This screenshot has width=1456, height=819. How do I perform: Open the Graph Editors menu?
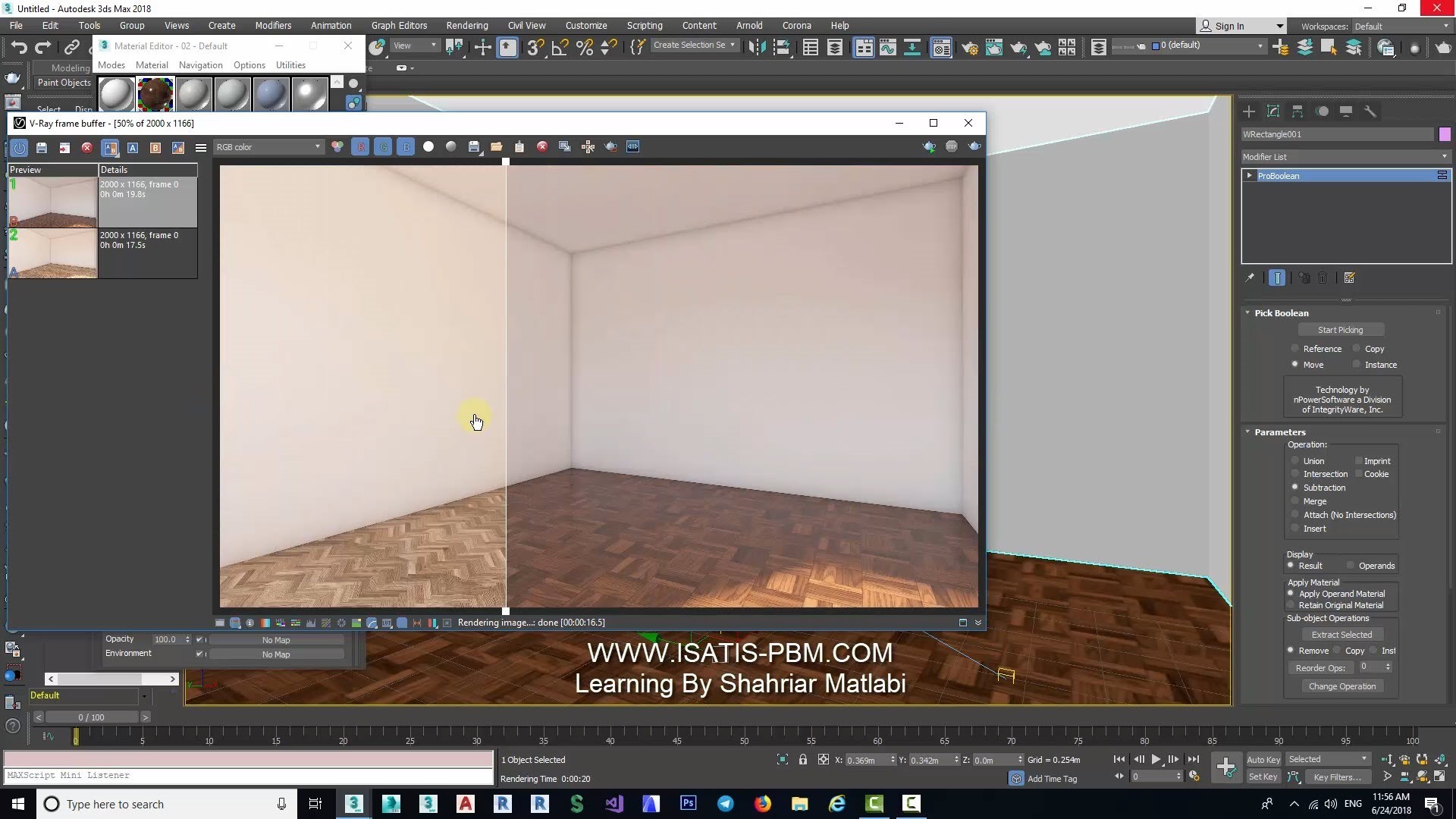click(x=399, y=26)
